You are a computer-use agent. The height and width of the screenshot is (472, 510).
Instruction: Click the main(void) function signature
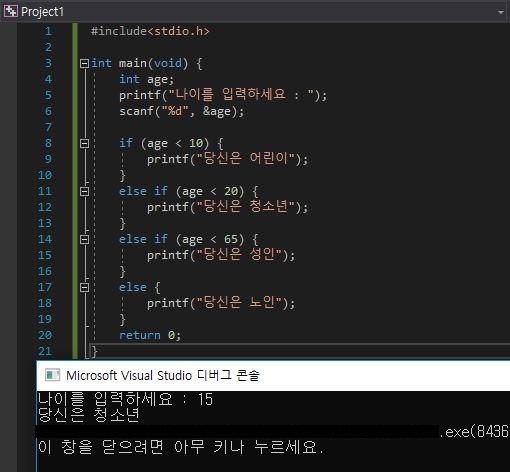tap(147, 63)
